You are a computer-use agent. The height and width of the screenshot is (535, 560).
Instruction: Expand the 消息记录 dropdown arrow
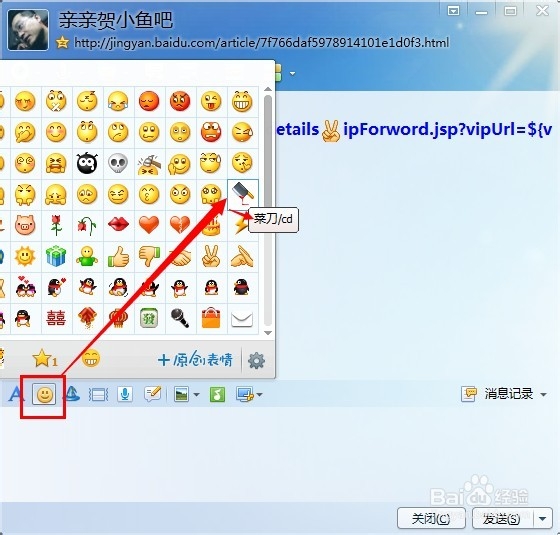point(543,395)
